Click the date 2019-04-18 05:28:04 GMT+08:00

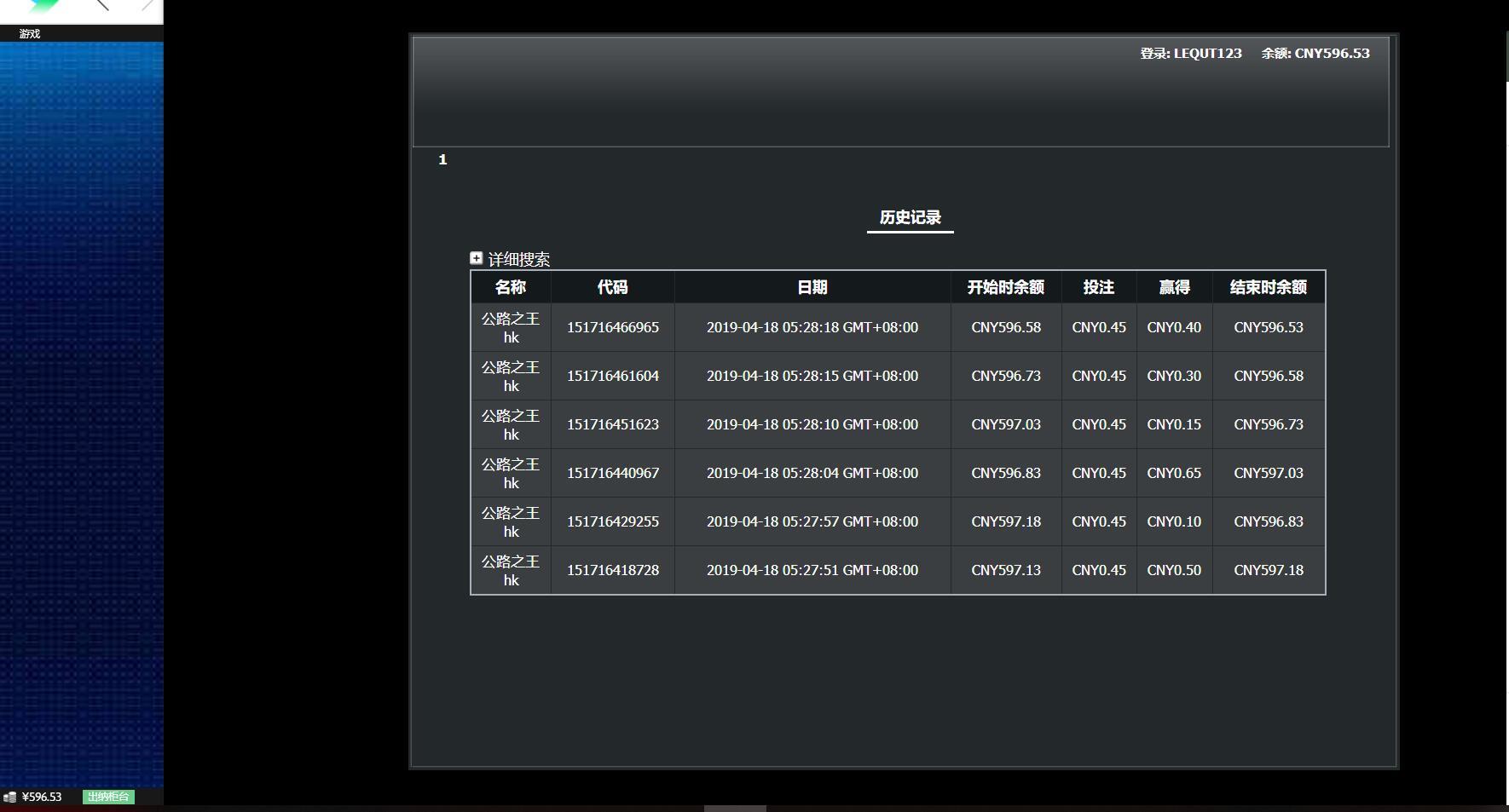[x=812, y=473]
